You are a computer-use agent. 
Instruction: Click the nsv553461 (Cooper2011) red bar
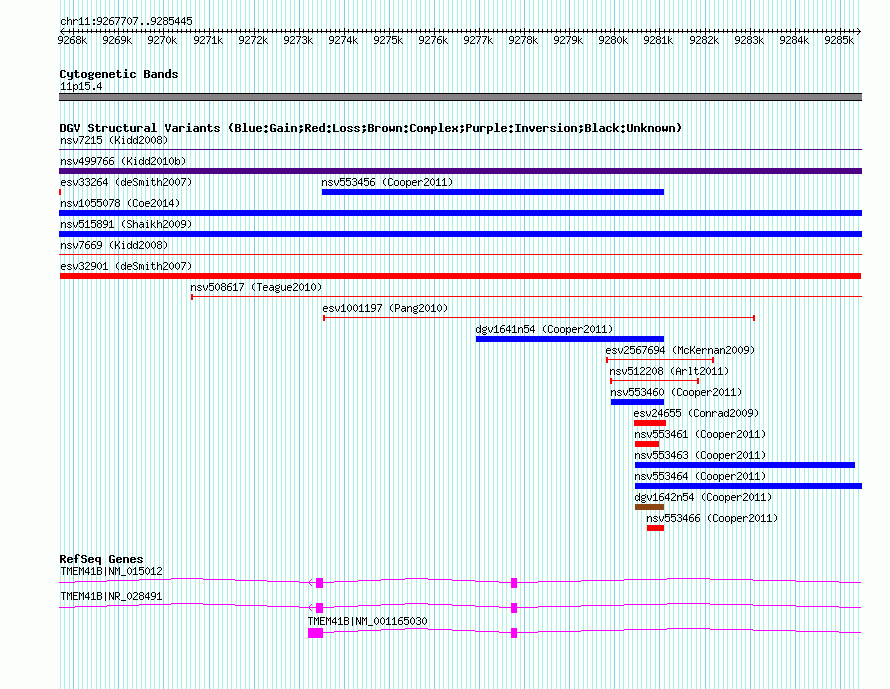pyautogui.click(x=646, y=444)
